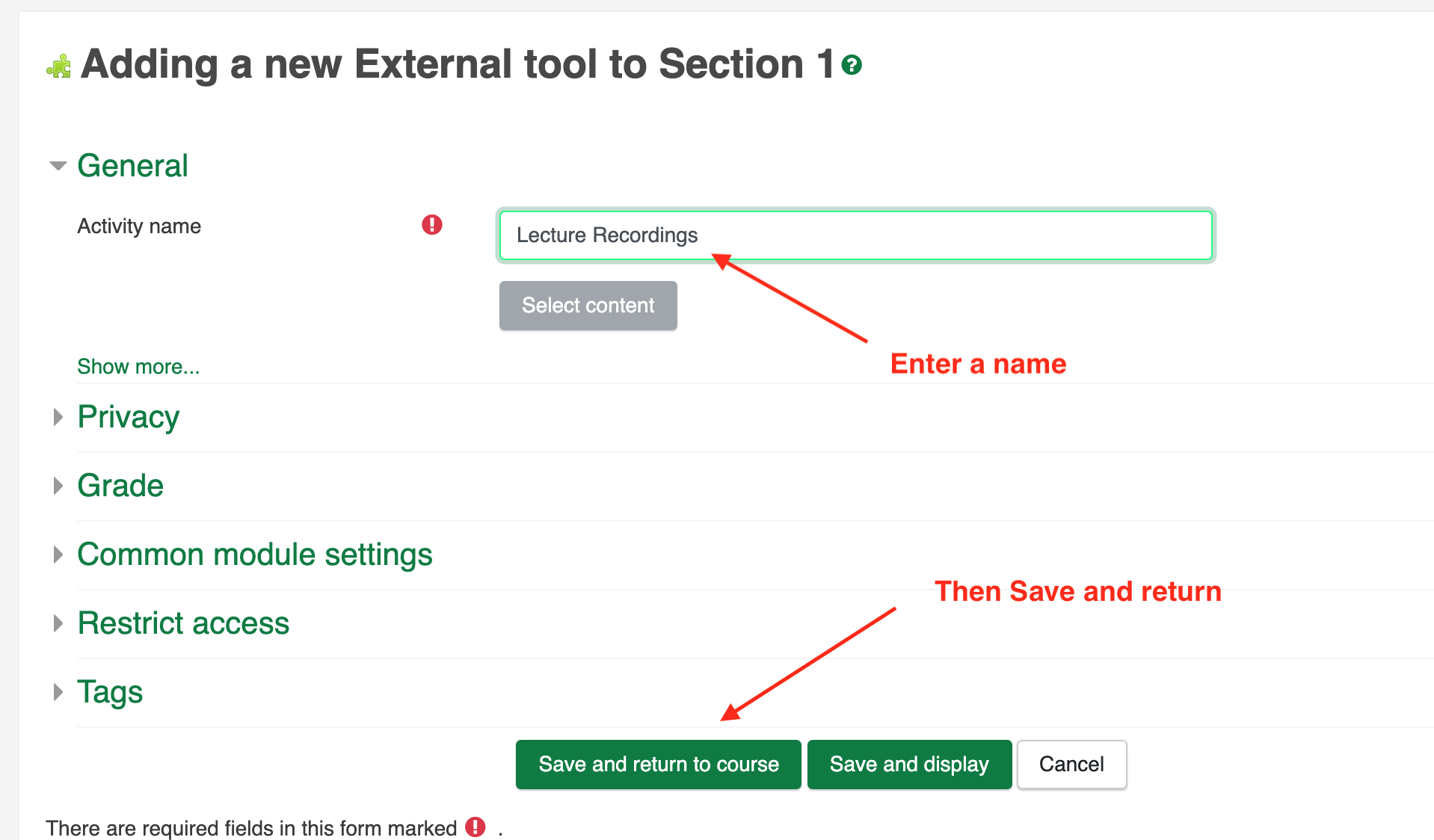Click the required field icon in footer note

tap(476, 827)
